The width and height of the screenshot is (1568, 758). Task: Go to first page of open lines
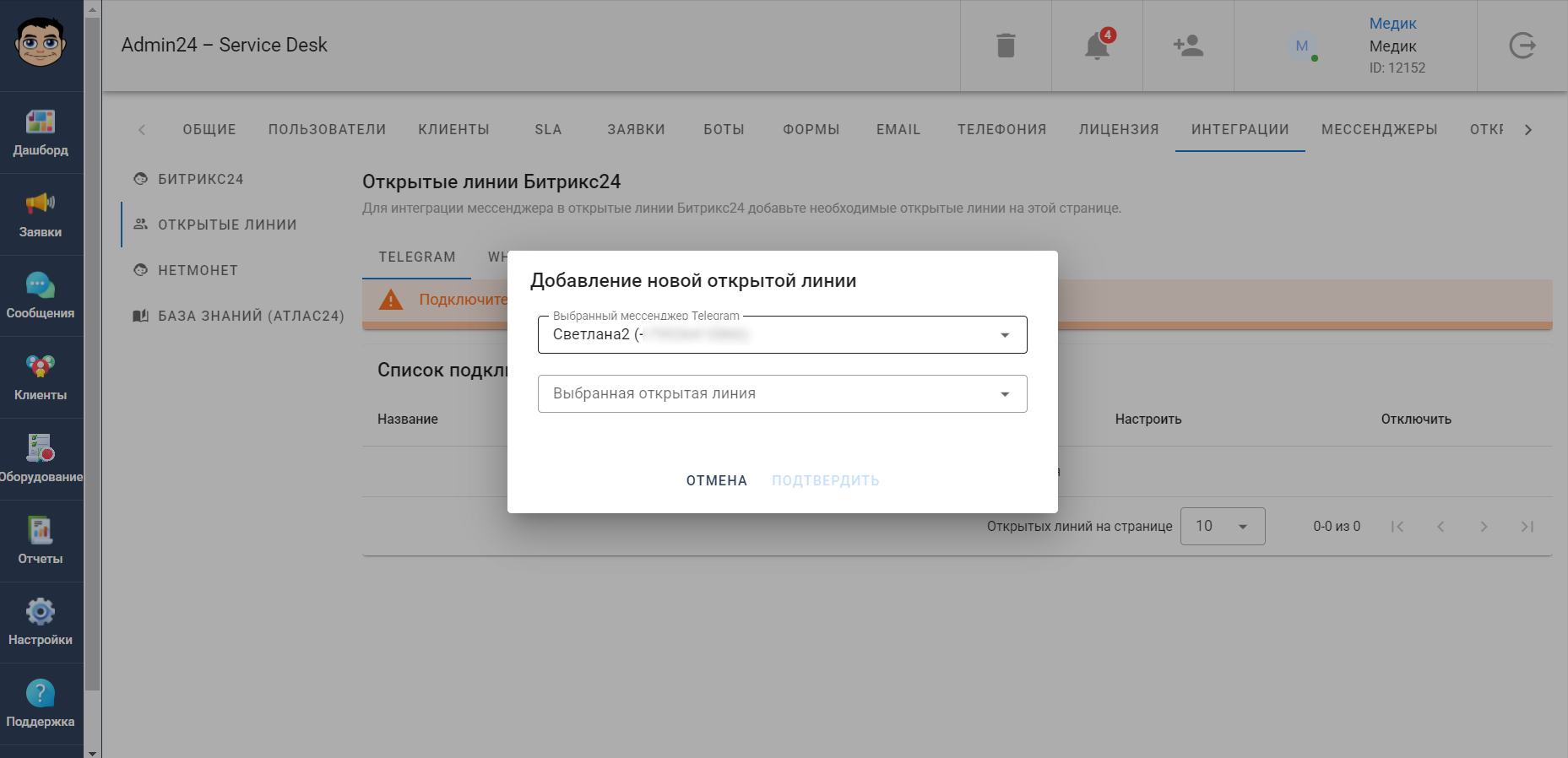point(1397,527)
